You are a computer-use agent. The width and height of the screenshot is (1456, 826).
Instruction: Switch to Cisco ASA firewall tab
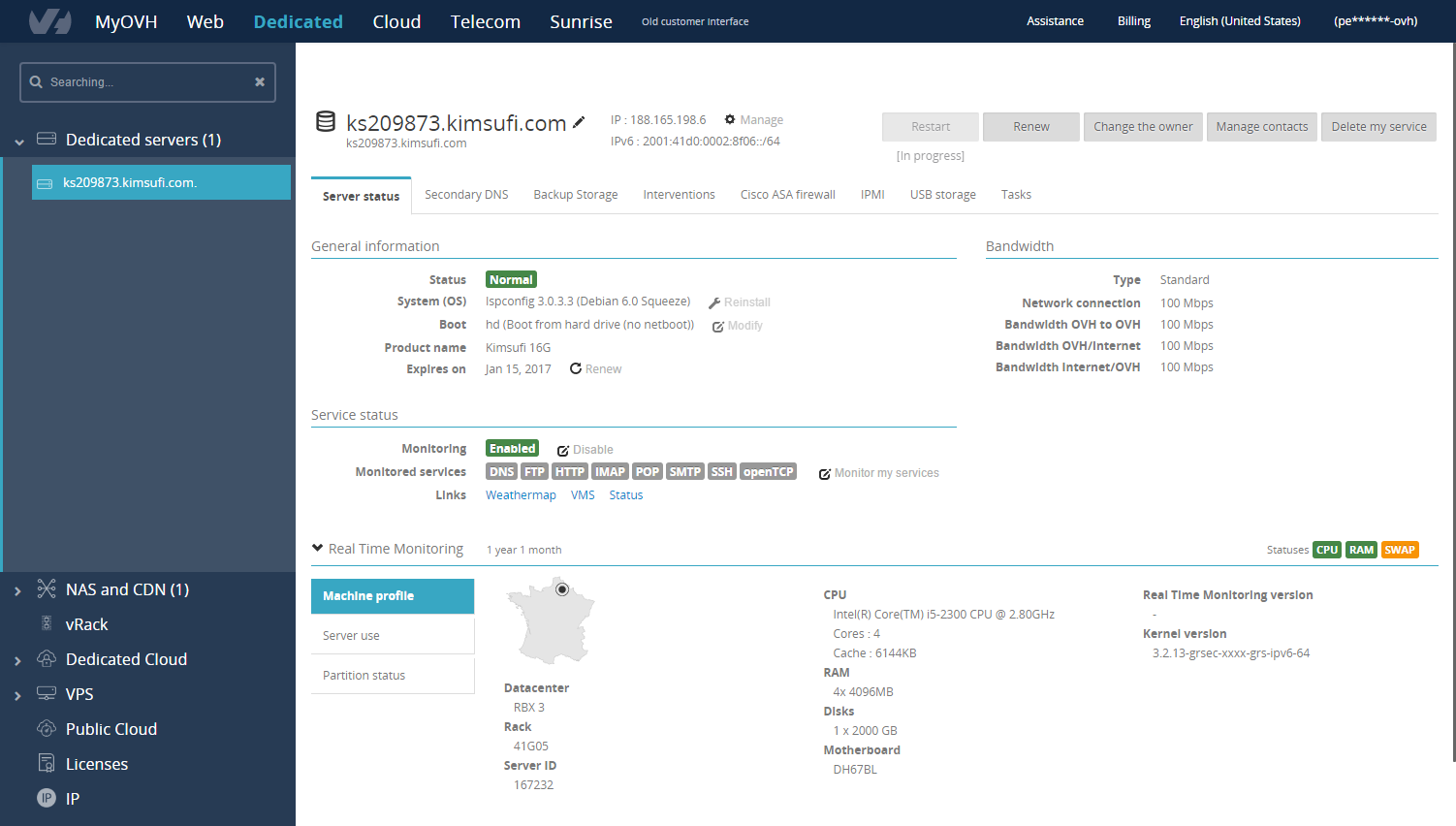[788, 195]
